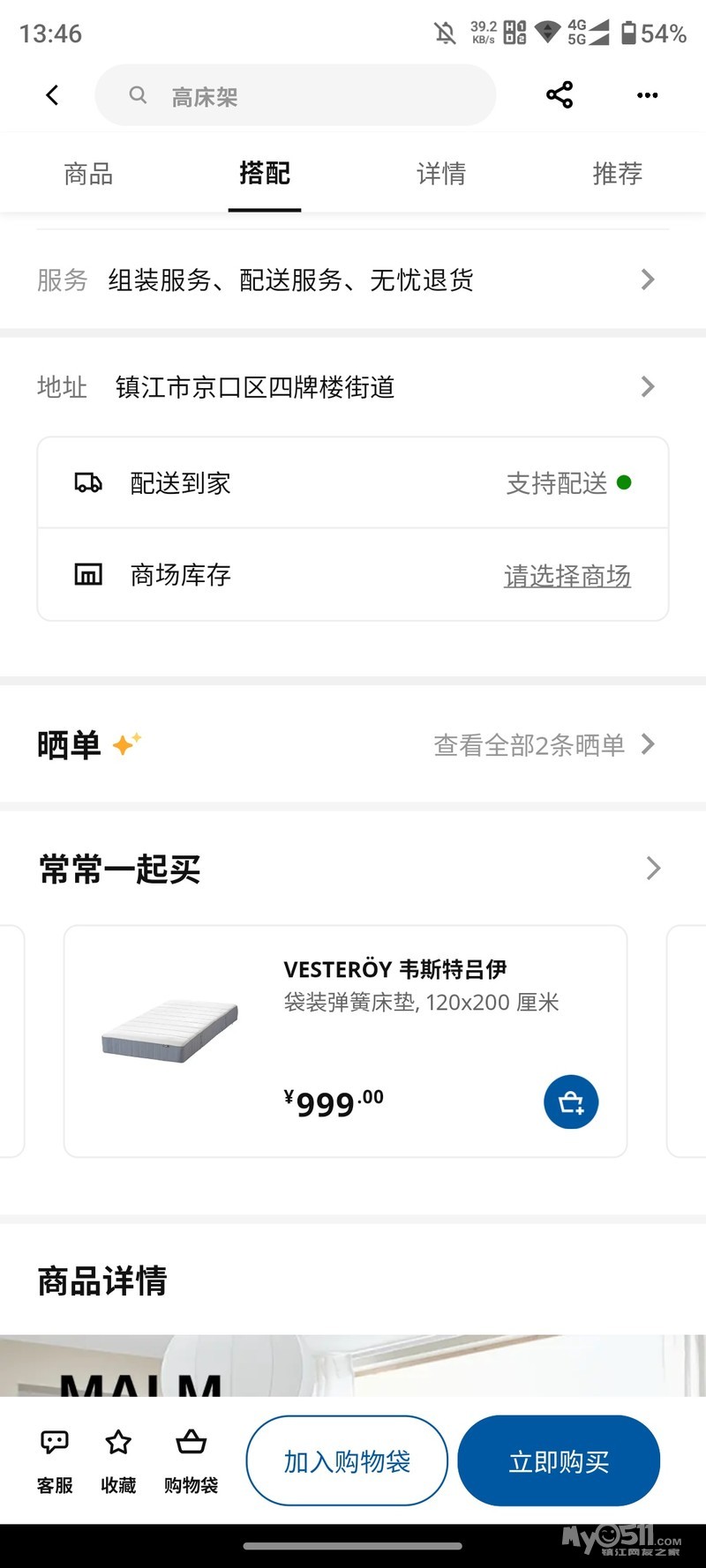Viewport: 706px width, 1568px height.
Task: Switch to the 详情 tab
Action: point(440,174)
